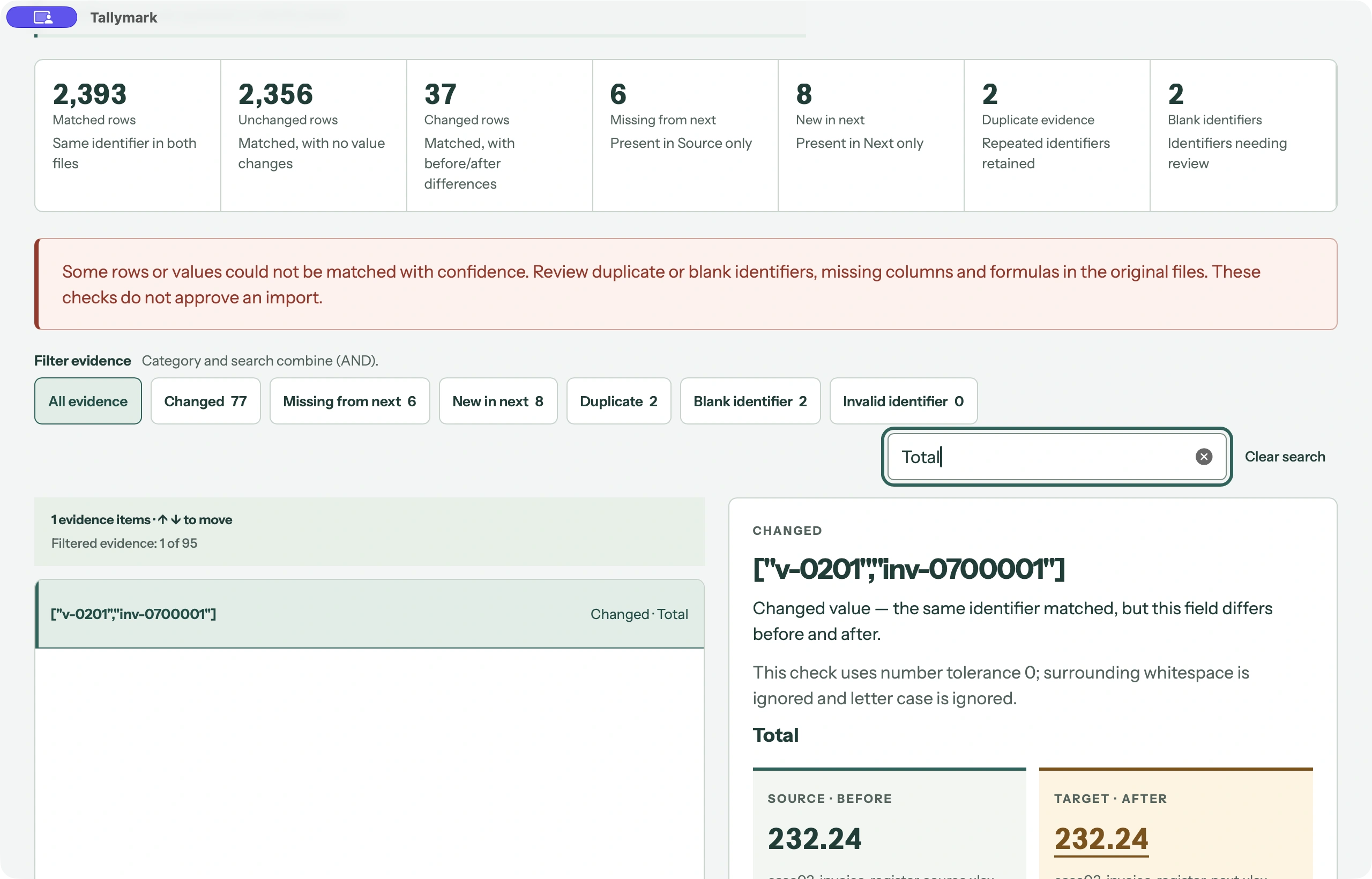
Task: Click the red unmatched rows warning banner
Action: pyautogui.click(x=685, y=284)
